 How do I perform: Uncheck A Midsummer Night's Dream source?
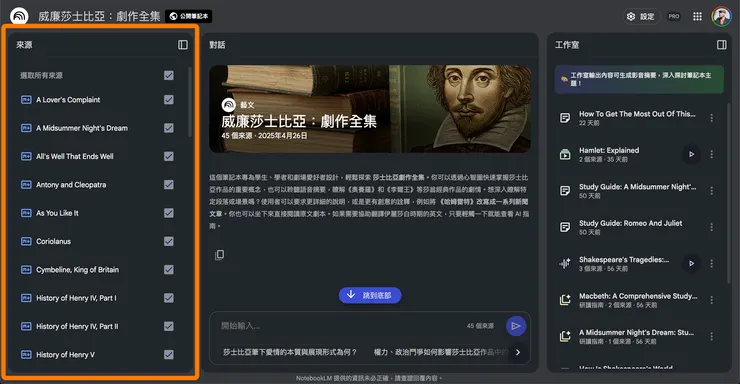168,128
